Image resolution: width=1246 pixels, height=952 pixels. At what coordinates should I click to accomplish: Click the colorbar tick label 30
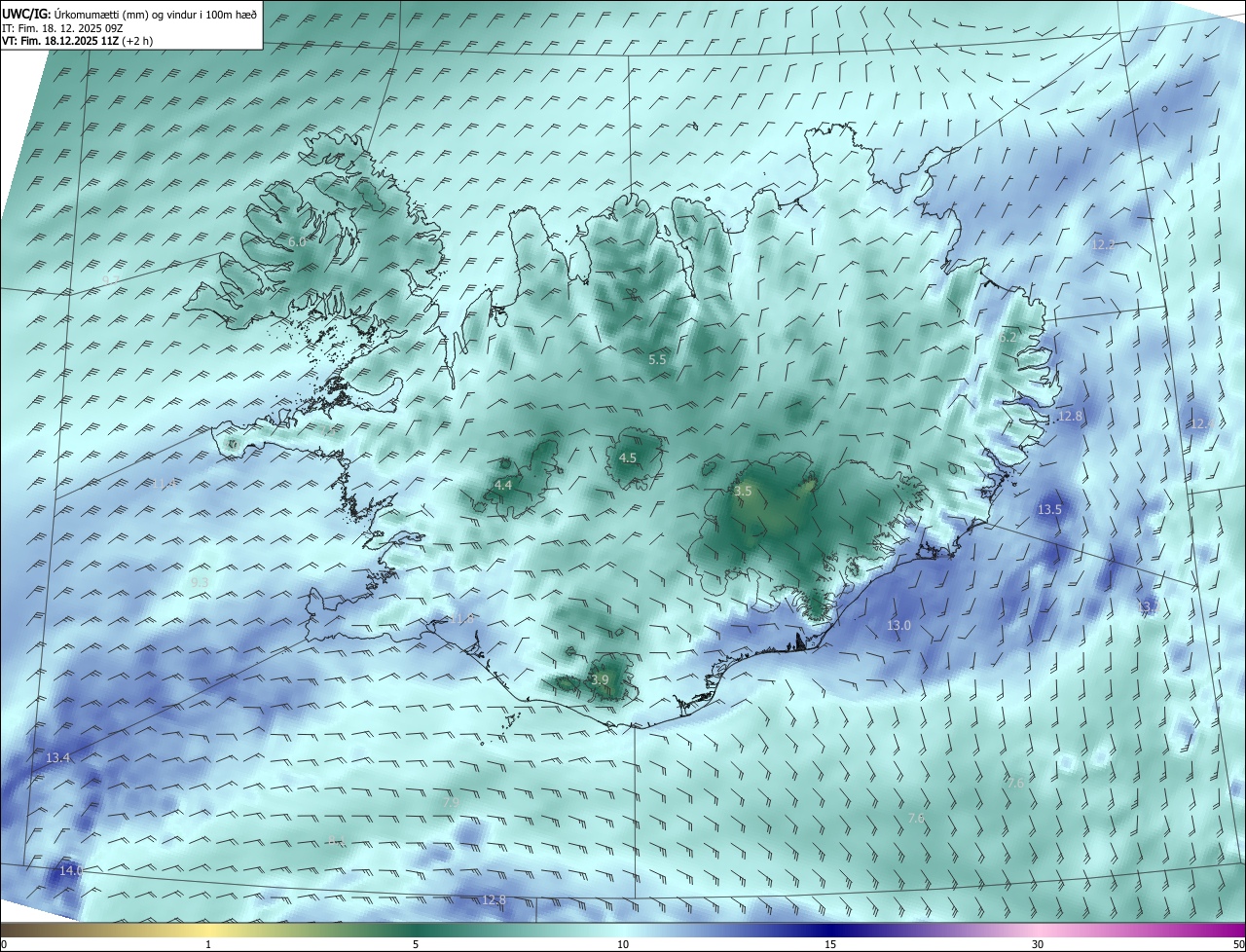click(1038, 944)
